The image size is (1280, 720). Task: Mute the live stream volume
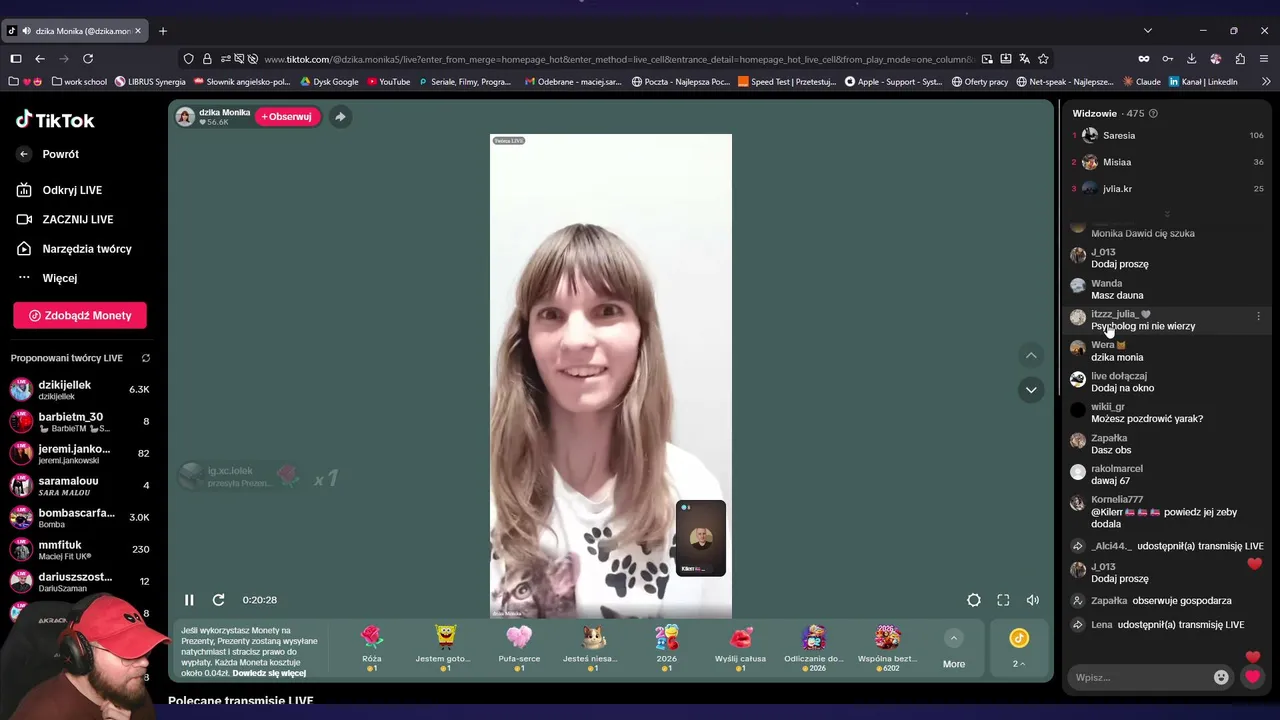1033,600
